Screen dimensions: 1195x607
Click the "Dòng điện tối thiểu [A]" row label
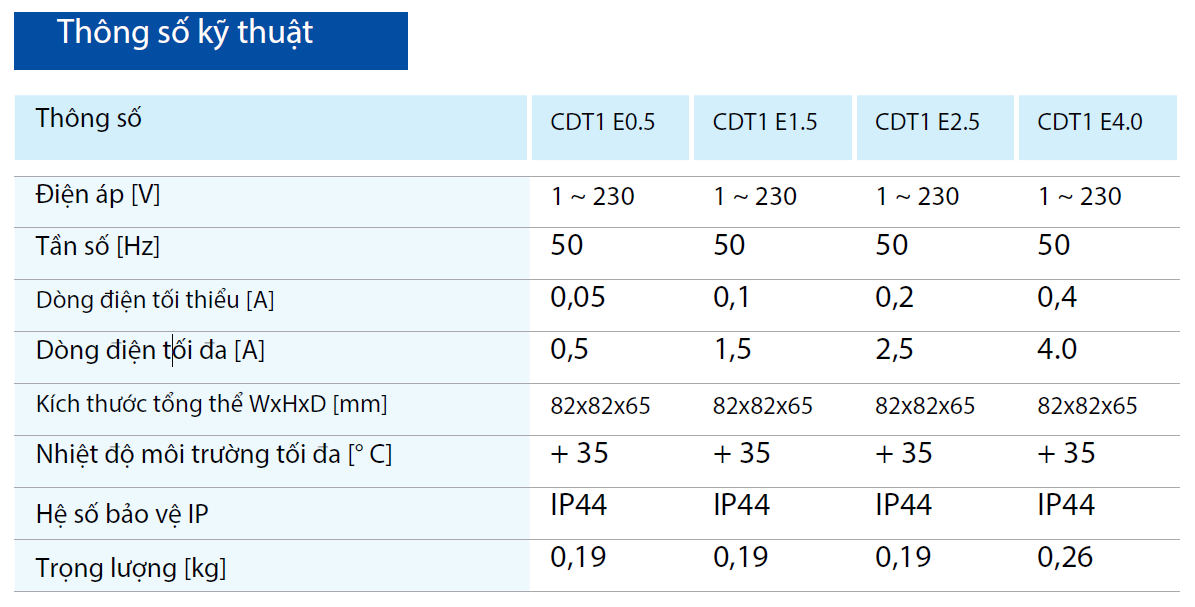(x=155, y=299)
